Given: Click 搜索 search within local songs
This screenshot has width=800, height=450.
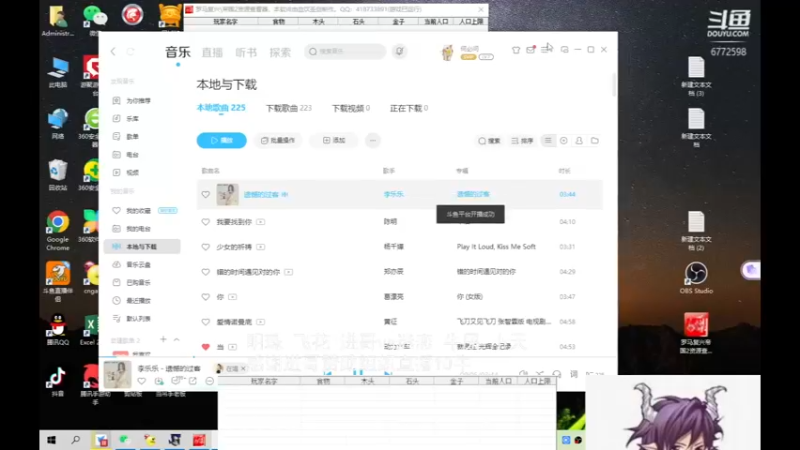Looking at the screenshot, I should pos(489,140).
